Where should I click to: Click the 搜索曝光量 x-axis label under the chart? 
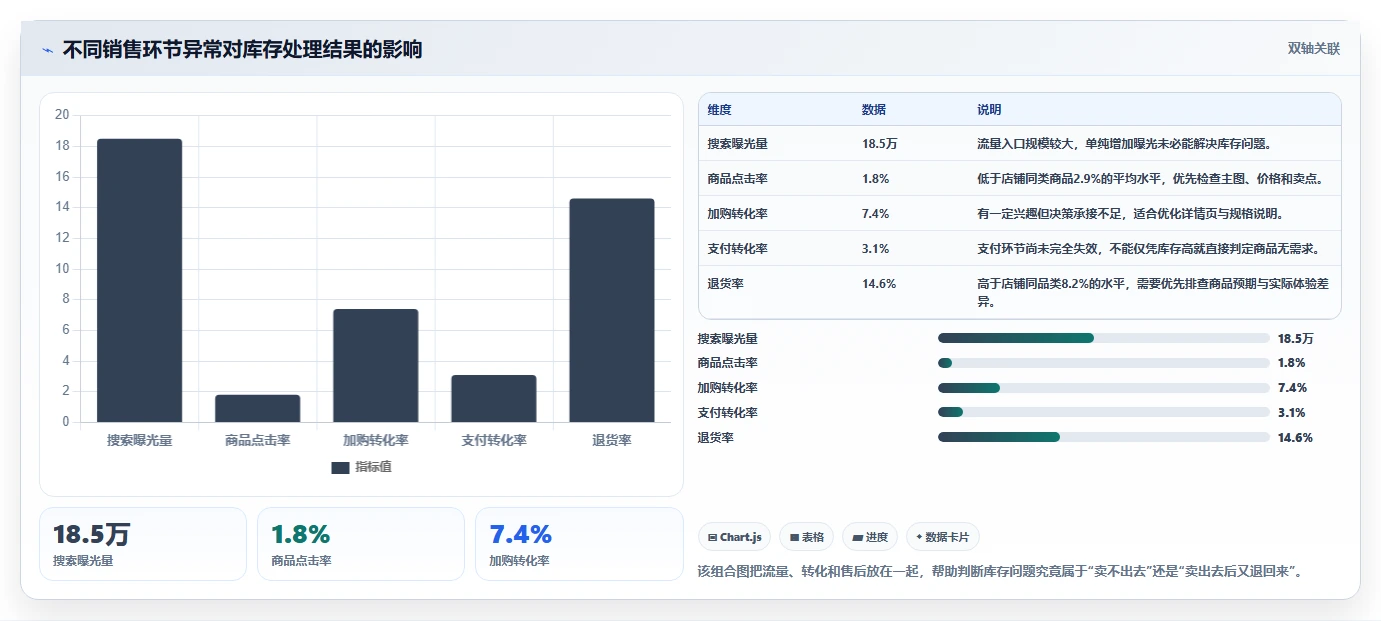pyautogui.click(x=140, y=440)
